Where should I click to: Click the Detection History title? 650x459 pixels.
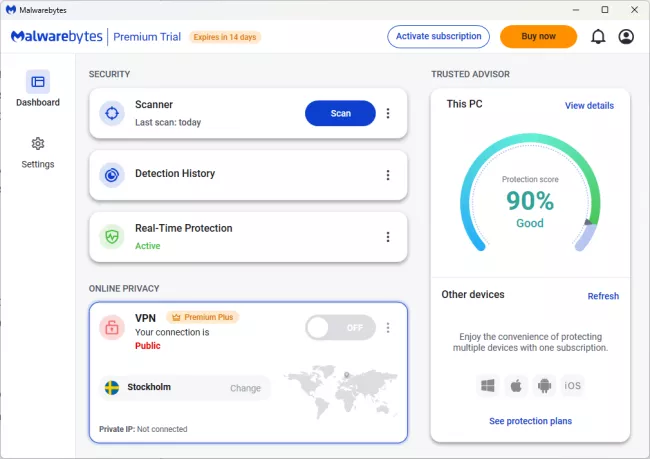coord(175,173)
